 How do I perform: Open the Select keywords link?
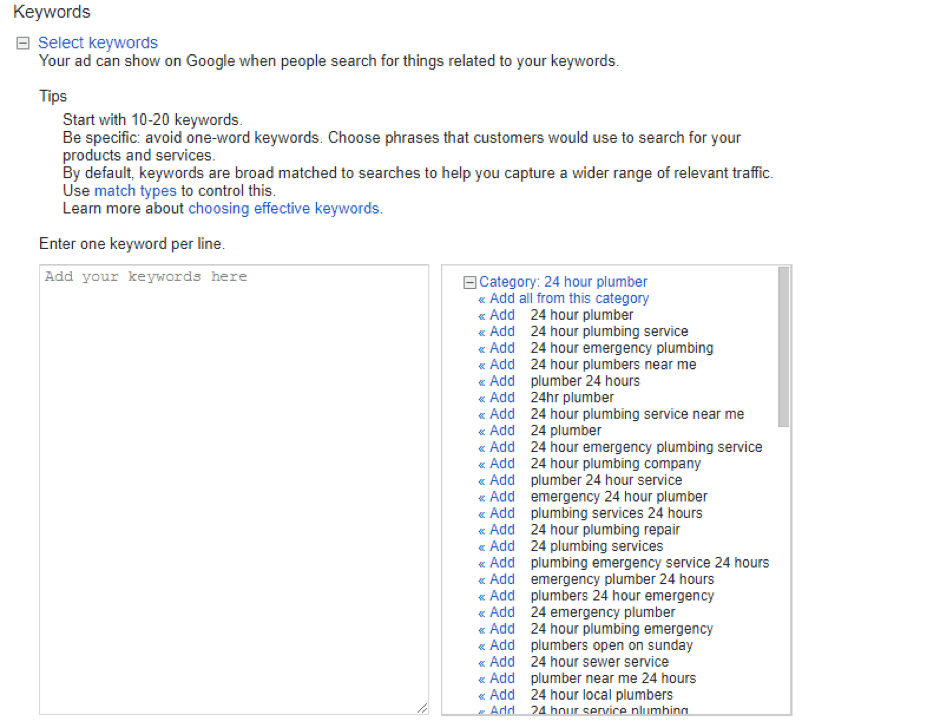(x=98, y=43)
